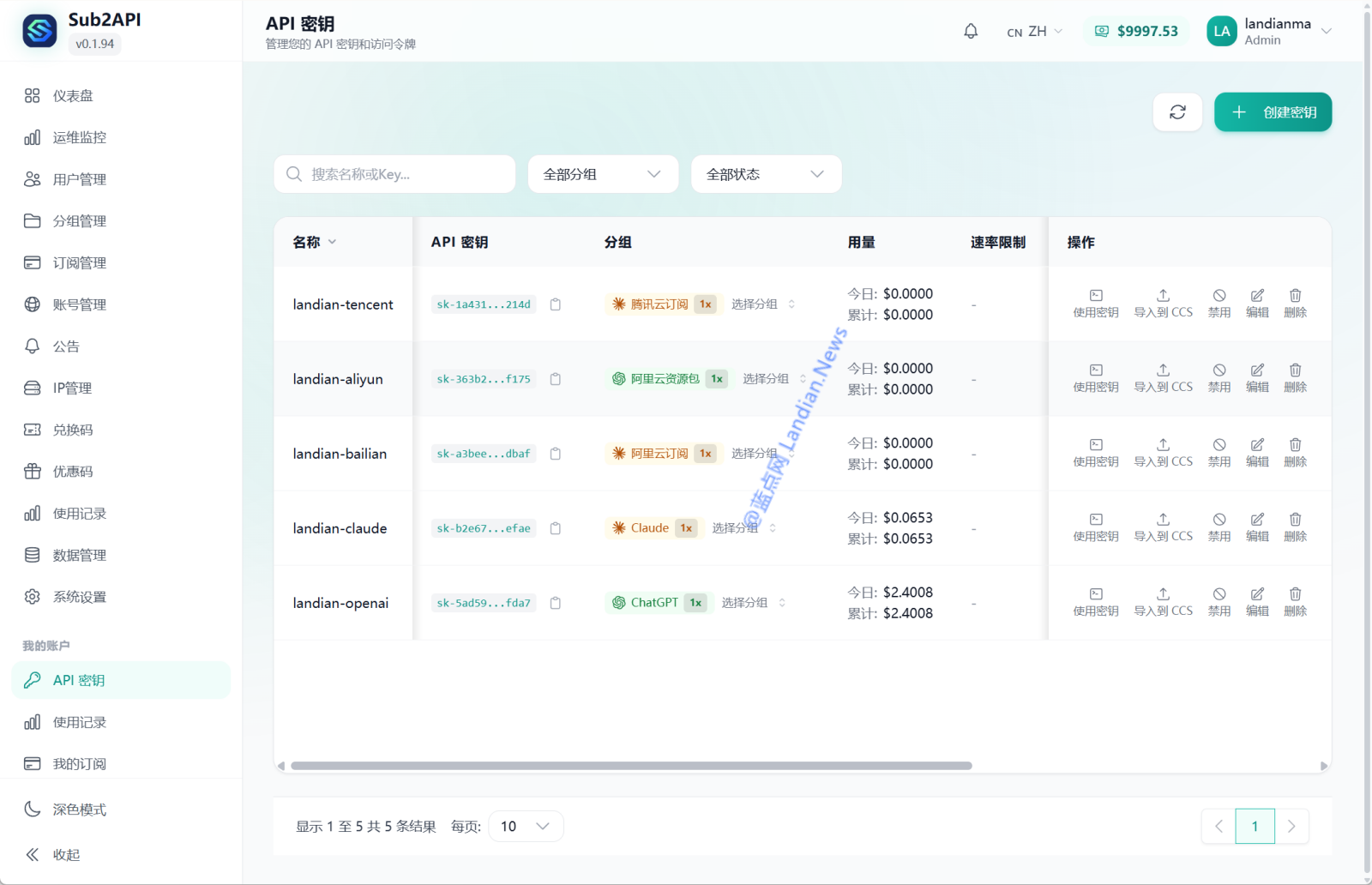
Task: Copy the landian-openai API key
Action: tap(556, 603)
